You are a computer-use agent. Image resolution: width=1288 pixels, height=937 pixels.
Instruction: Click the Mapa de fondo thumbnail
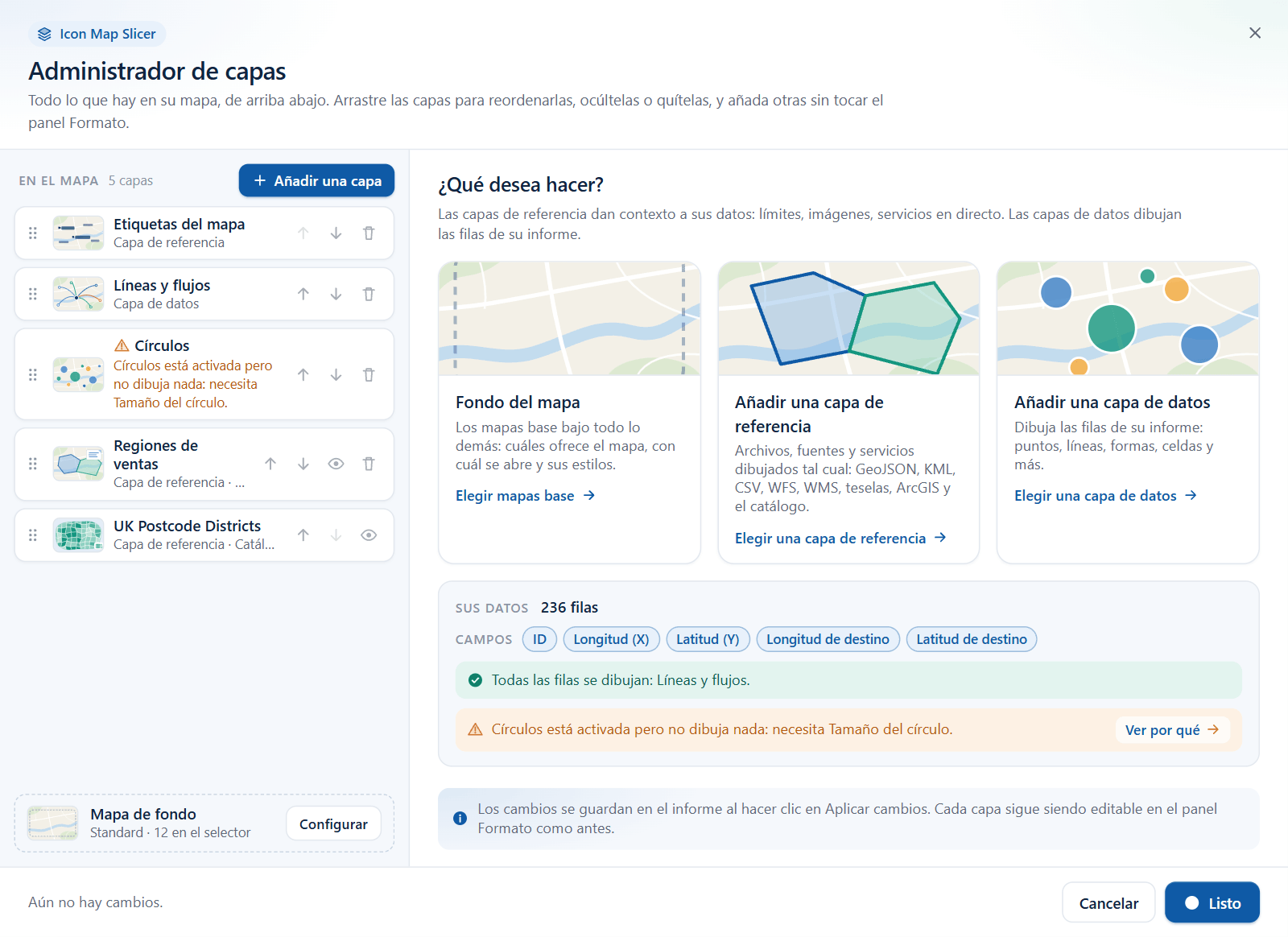(52, 823)
